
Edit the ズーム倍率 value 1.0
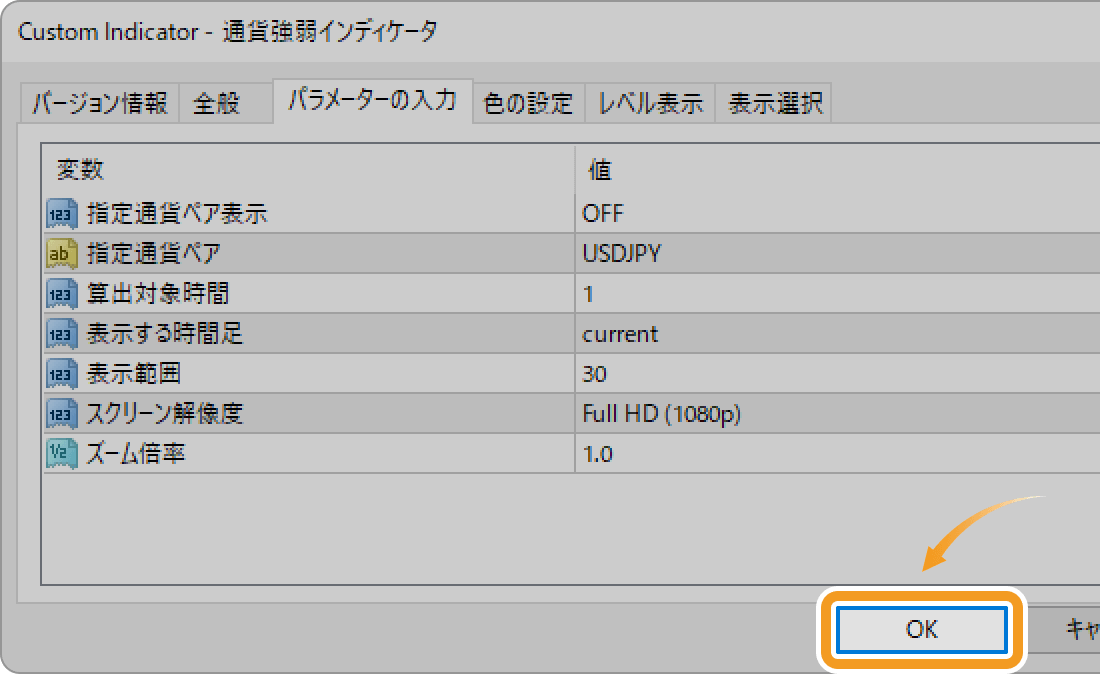(x=838, y=454)
